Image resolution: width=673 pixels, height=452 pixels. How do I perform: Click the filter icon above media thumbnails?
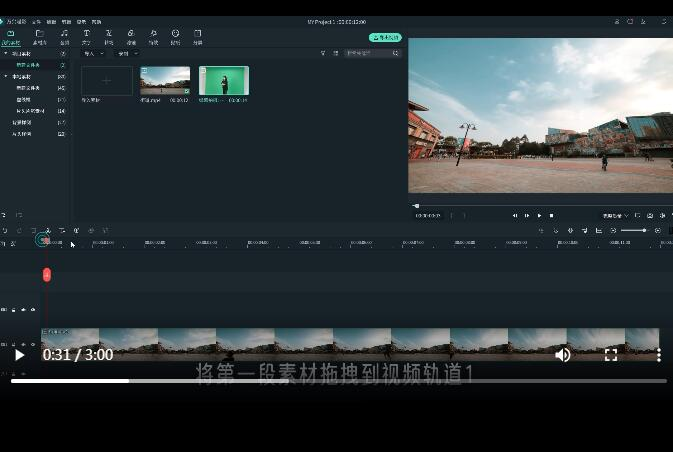click(x=322, y=53)
